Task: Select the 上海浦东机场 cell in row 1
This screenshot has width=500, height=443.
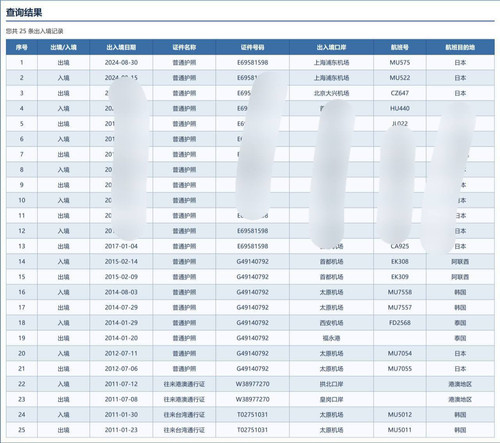Action: click(x=331, y=63)
